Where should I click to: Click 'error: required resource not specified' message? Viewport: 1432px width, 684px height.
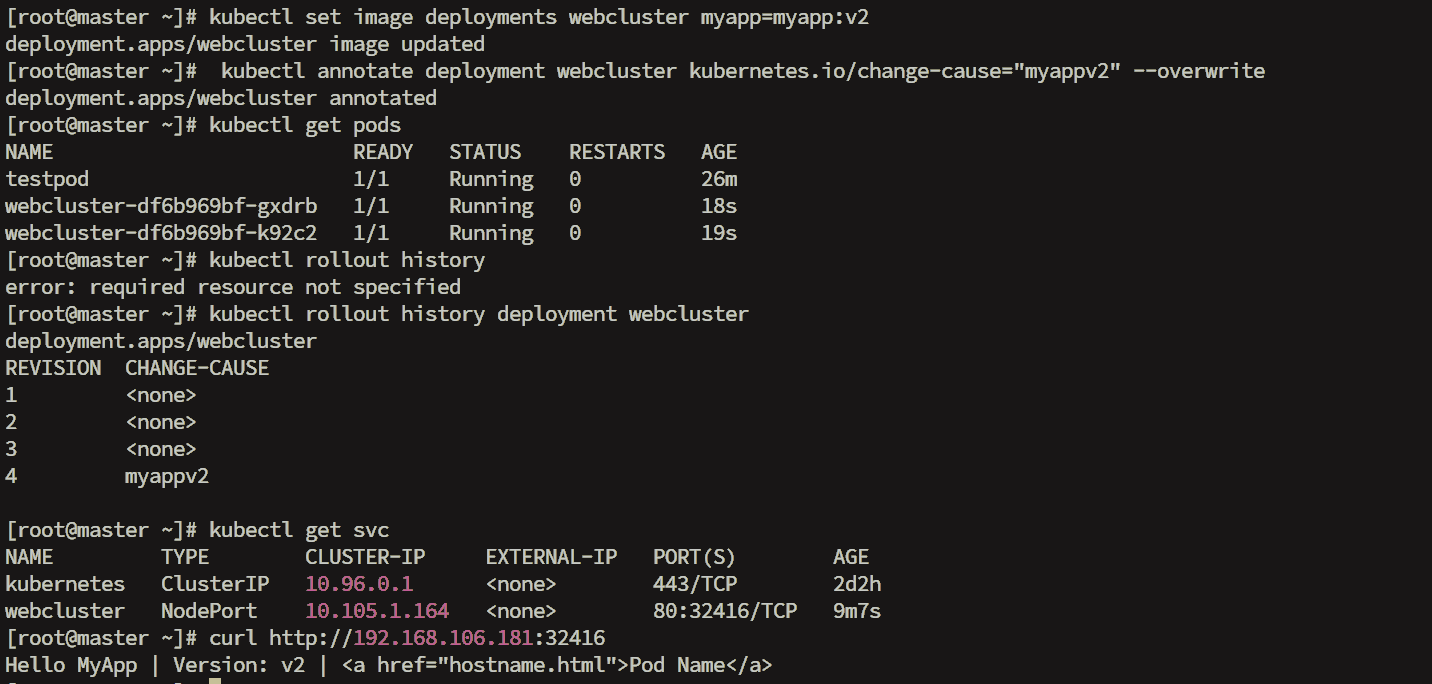pyautogui.click(x=233, y=287)
